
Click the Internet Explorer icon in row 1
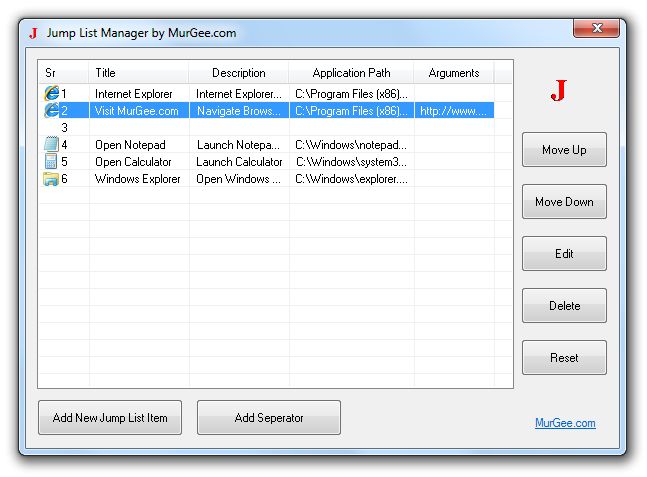coord(51,93)
